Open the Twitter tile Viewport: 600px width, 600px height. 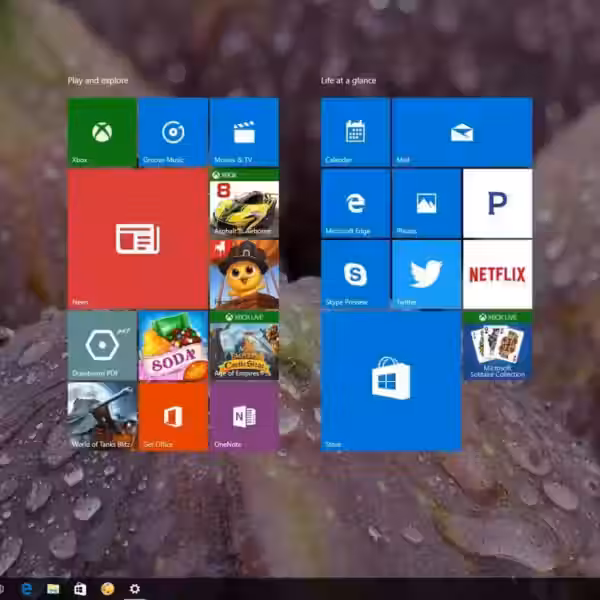pyautogui.click(x=426, y=274)
